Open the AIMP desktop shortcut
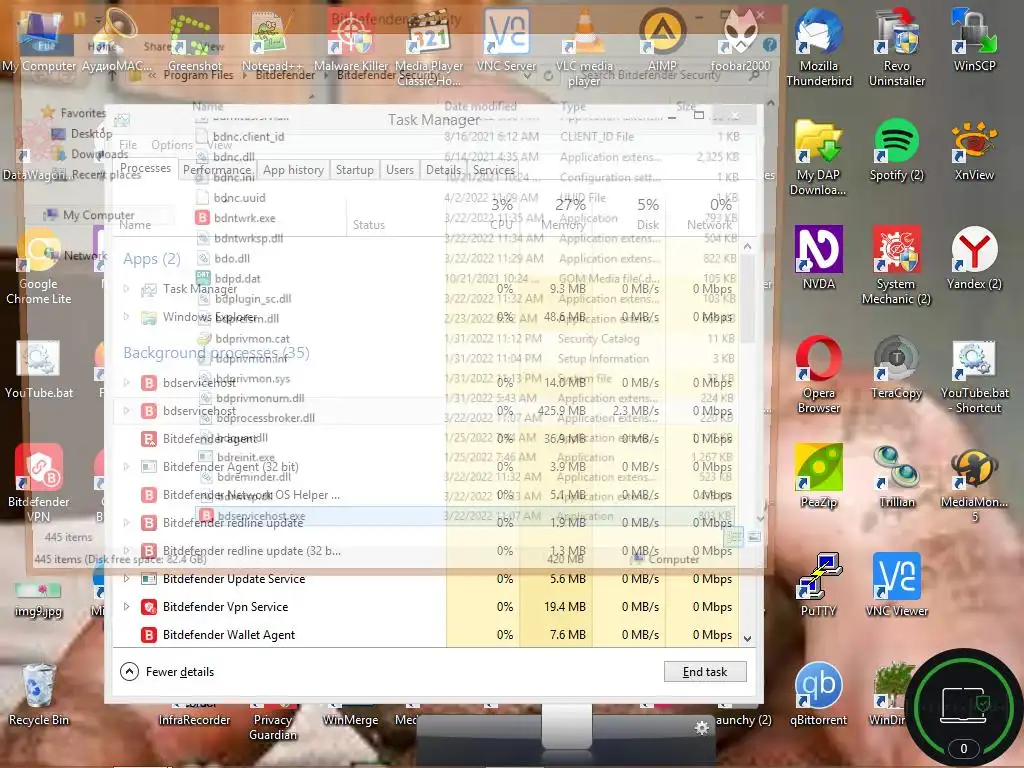 pyautogui.click(x=662, y=40)
